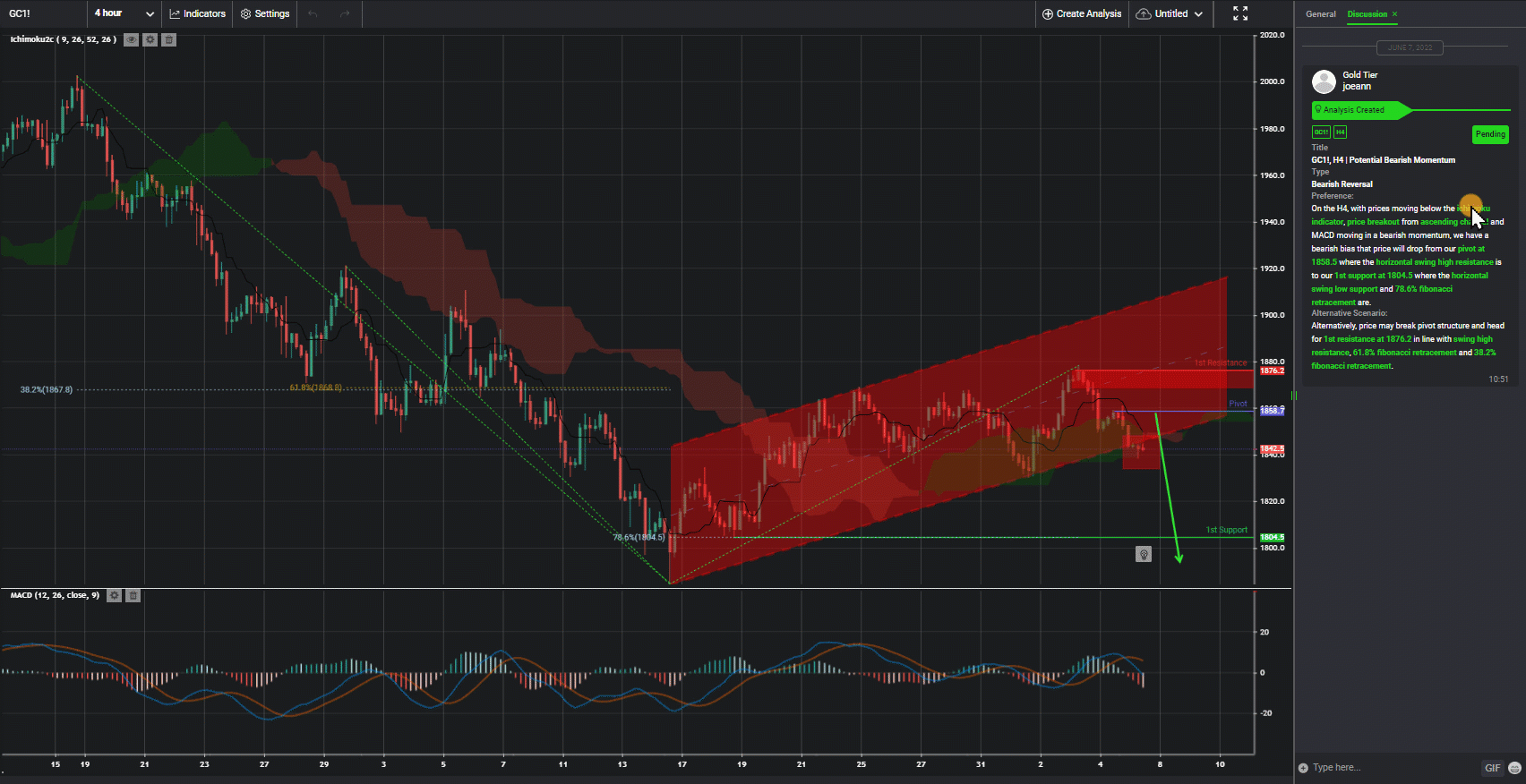Click the Bearish Reversal type text
This screenshot has height=784, width=1526.
(1342, 184)
